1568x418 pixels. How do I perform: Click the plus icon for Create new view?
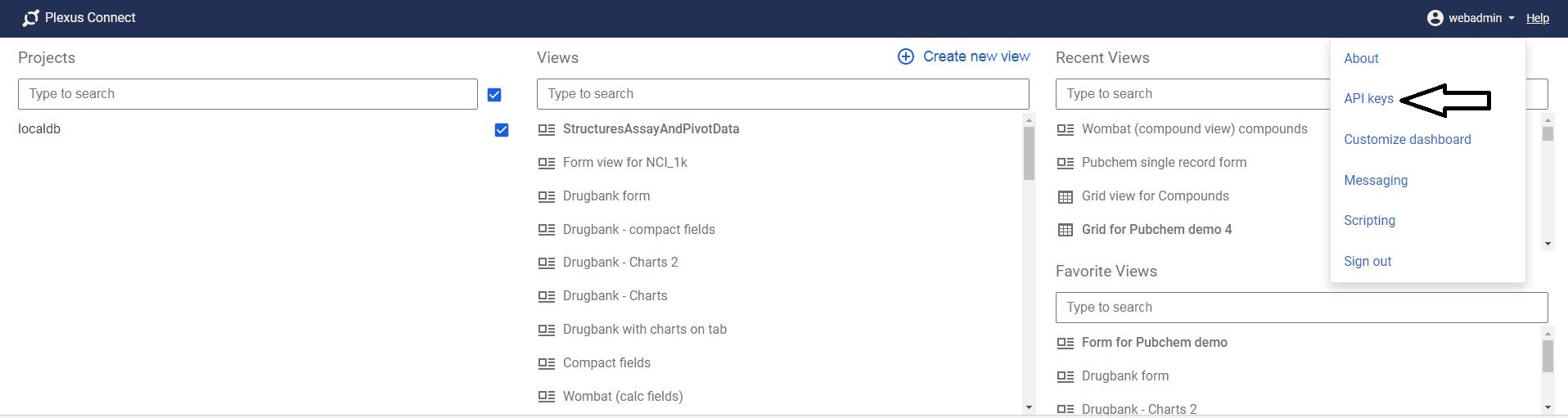tap(905, 56)
